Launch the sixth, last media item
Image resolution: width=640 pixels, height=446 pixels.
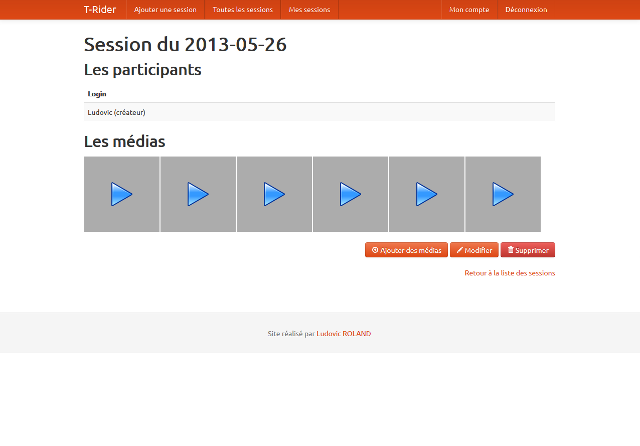(x=502, y=194)
